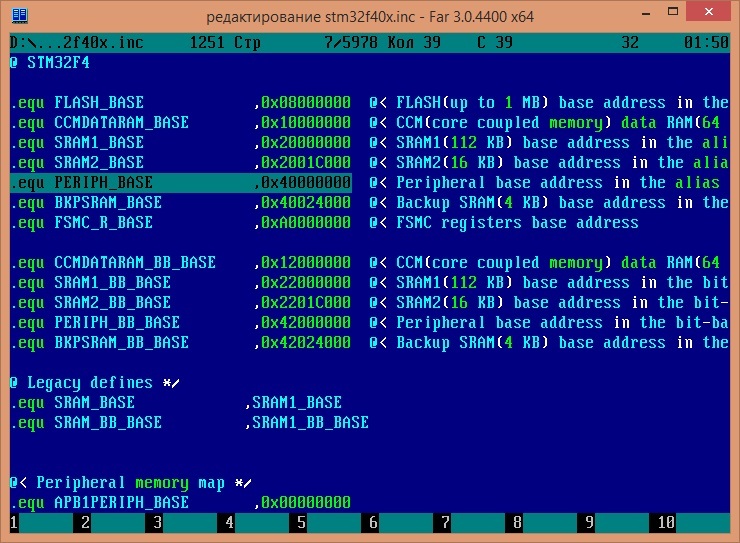Click the SRAM1_BASE symbol name
Image resolution: width=740 pixels, height=543 pixels.
point(99,142)
